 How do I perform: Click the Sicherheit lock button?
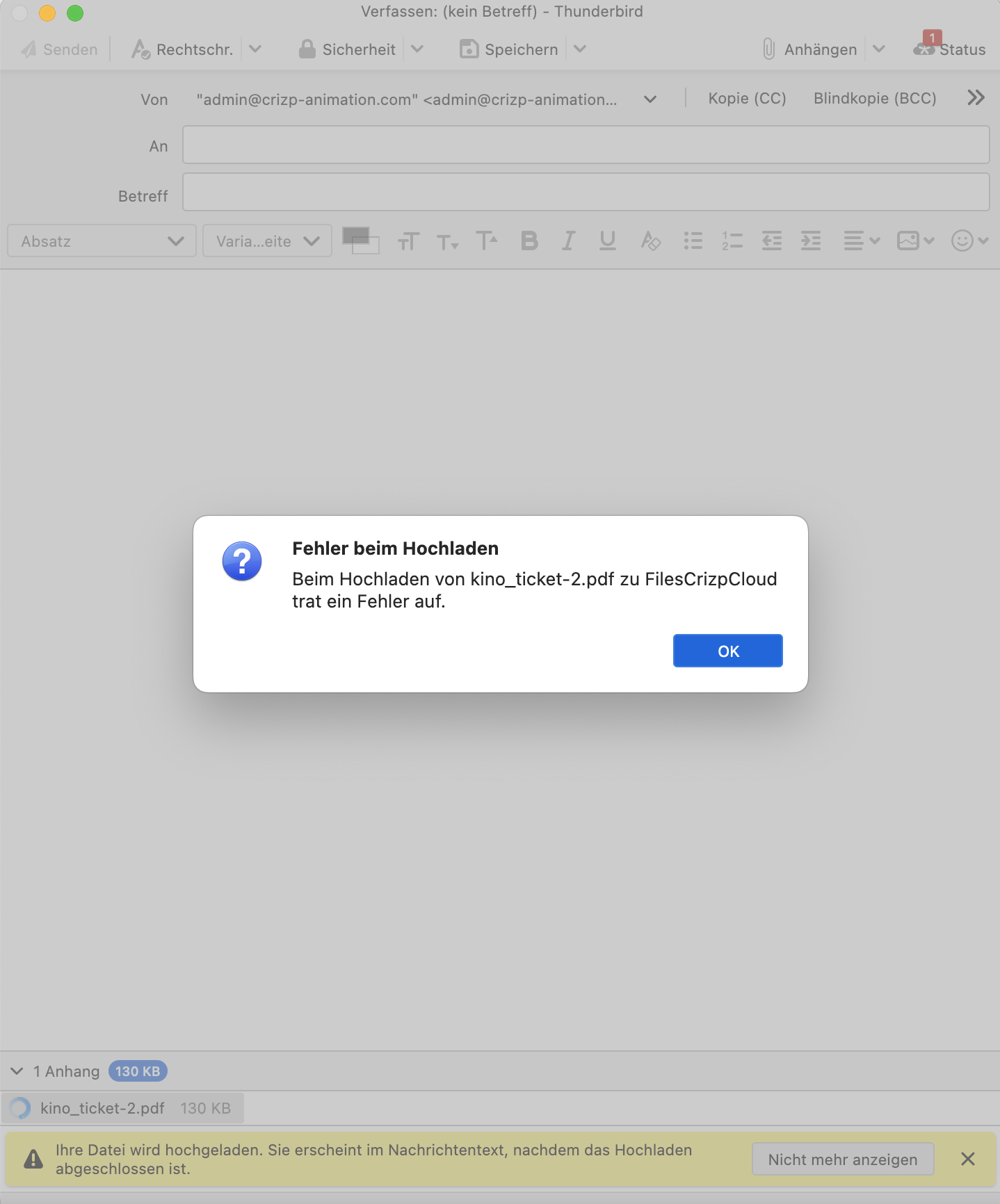[347, 49]
